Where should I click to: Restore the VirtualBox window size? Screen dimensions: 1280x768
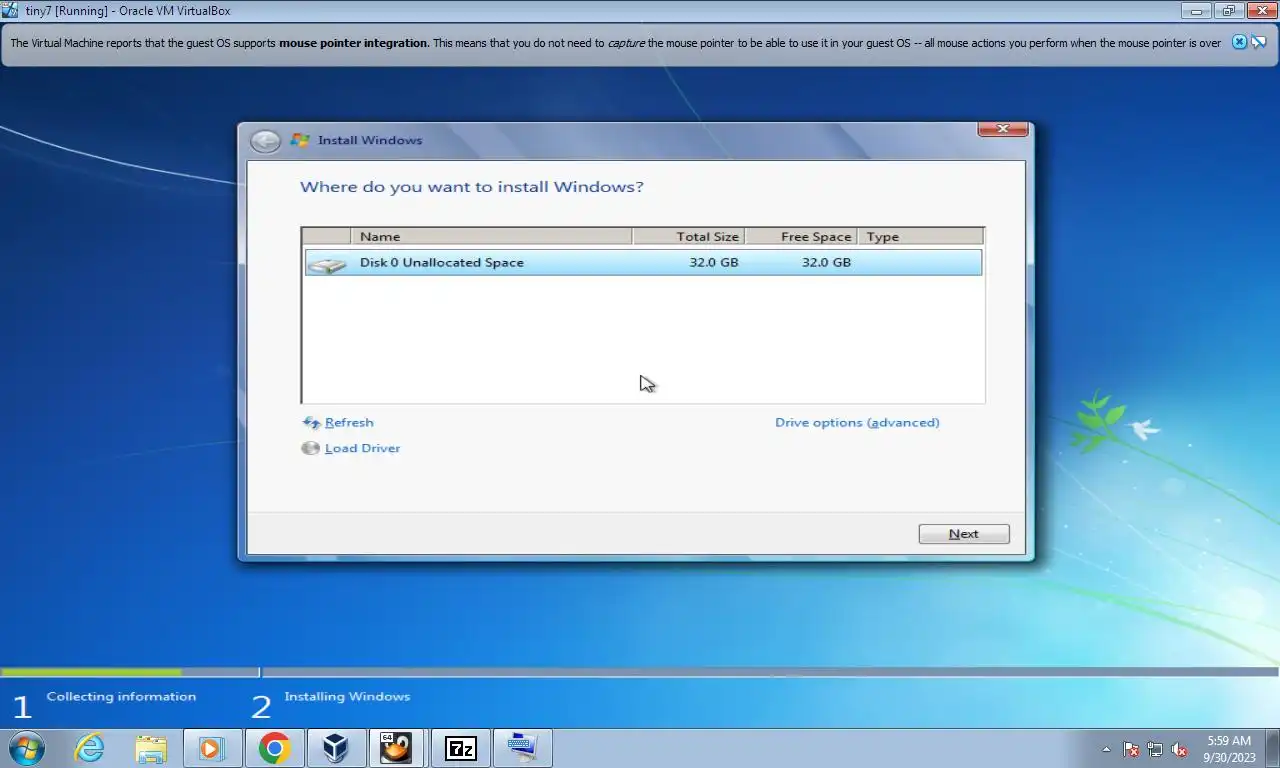[x=1229, y=11]
